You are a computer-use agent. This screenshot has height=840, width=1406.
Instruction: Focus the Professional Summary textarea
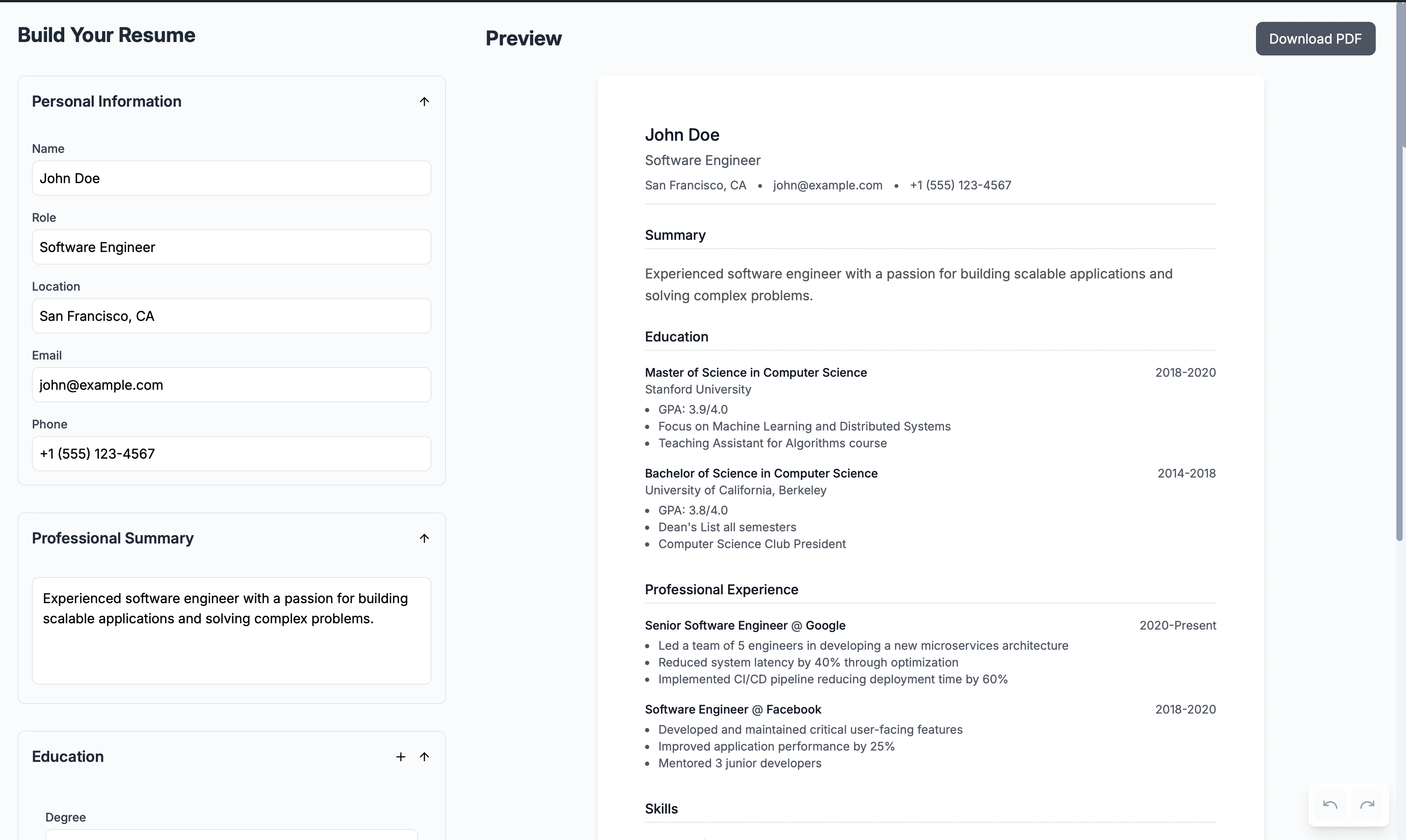pyautogui.click(x=231, y=630)
